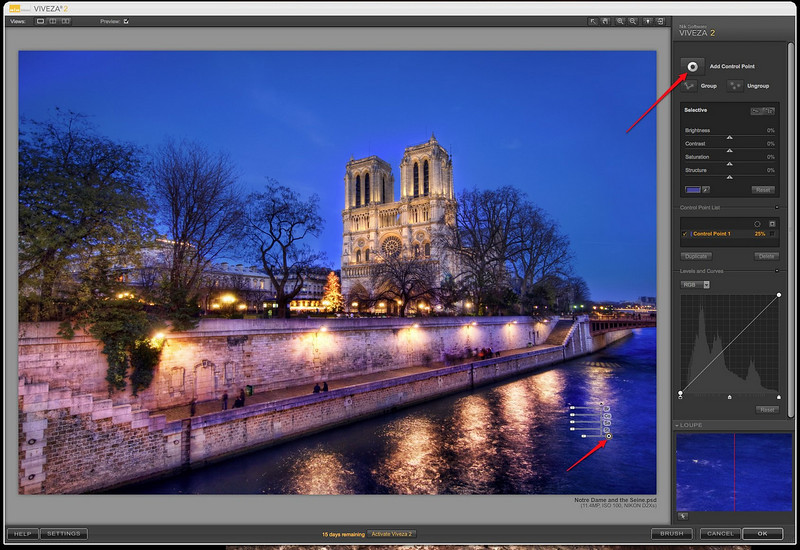Click the blue color swatch

(x=692, y=190)
